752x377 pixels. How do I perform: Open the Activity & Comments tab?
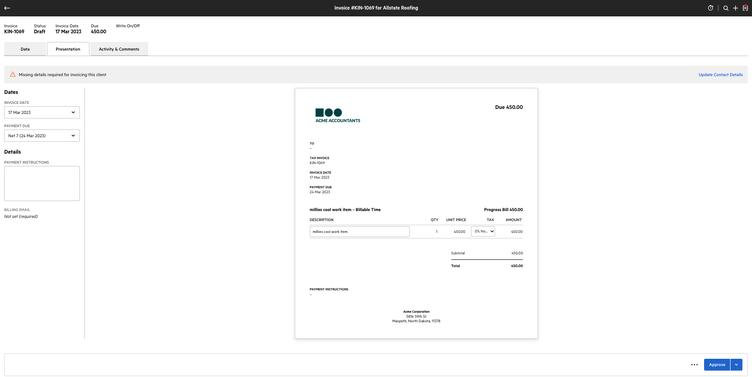(x=119, y=49)
